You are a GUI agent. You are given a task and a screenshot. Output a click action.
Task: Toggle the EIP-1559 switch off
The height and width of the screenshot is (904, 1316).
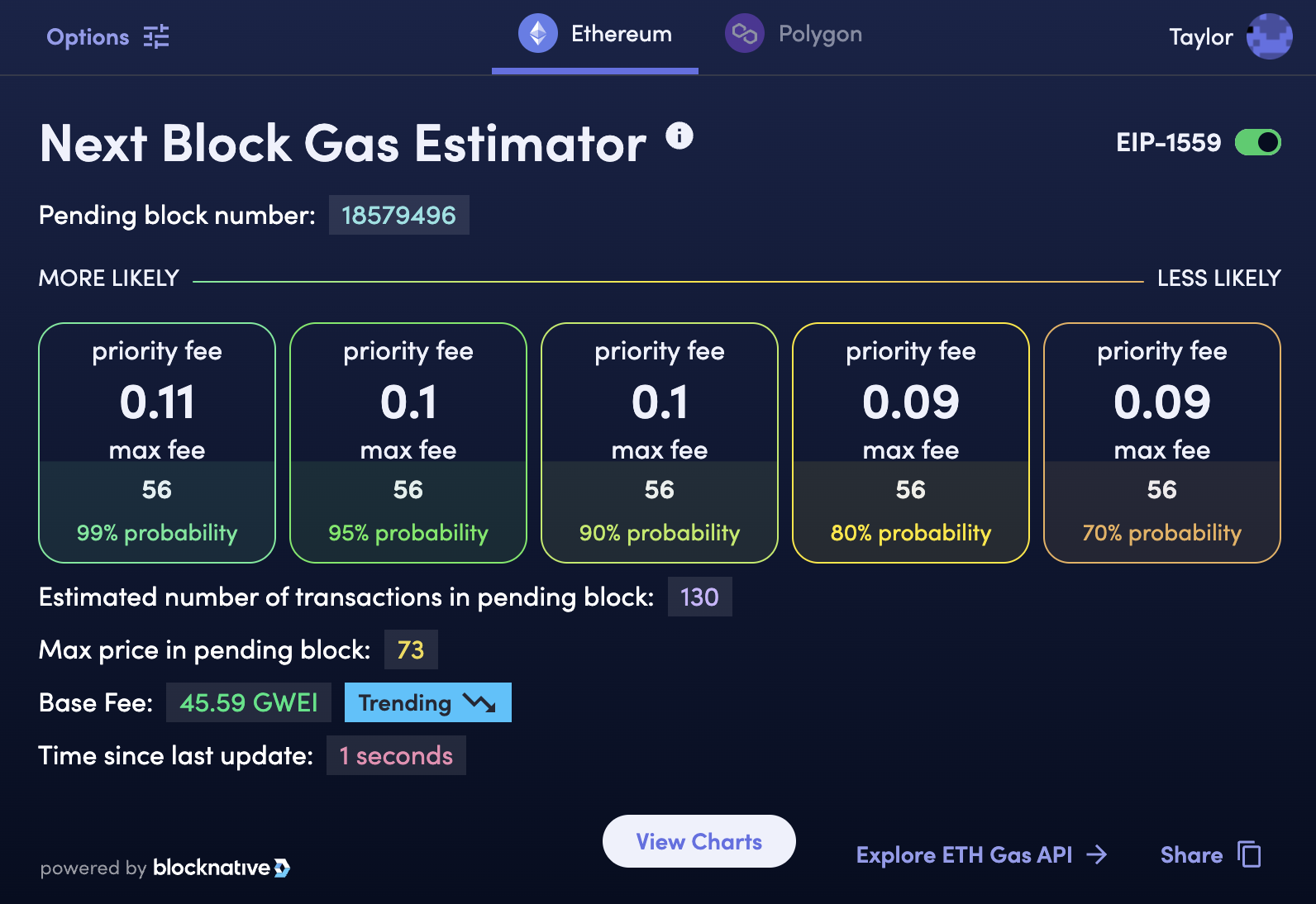1257,142
